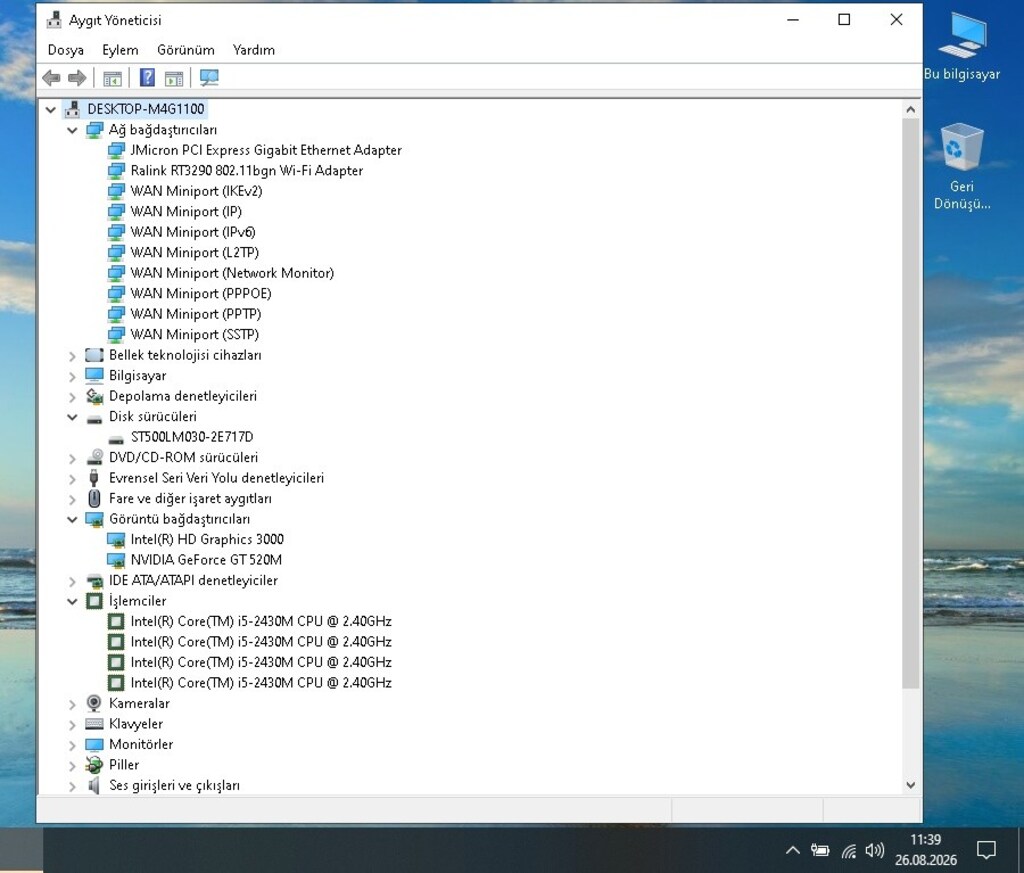1024x873 pixels.
Task: Toggle the console tree pane icon
Action: tap(112, 78)
